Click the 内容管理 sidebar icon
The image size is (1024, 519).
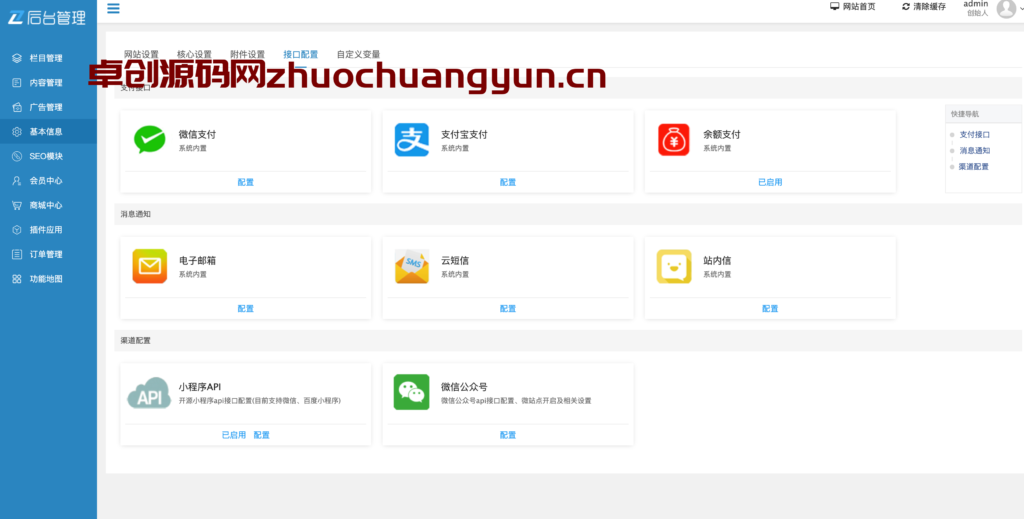17,83
